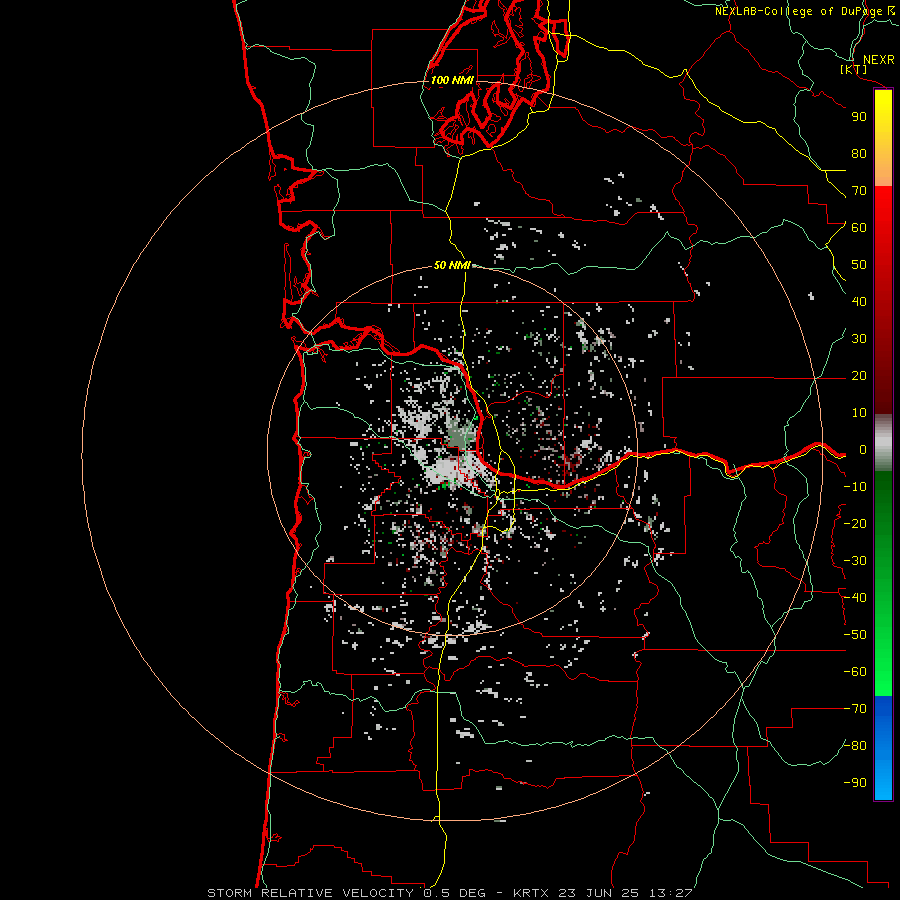Click the -60 value on the velocity scale
The width and height of the screenshot is (900, 900).
(855, 672)
